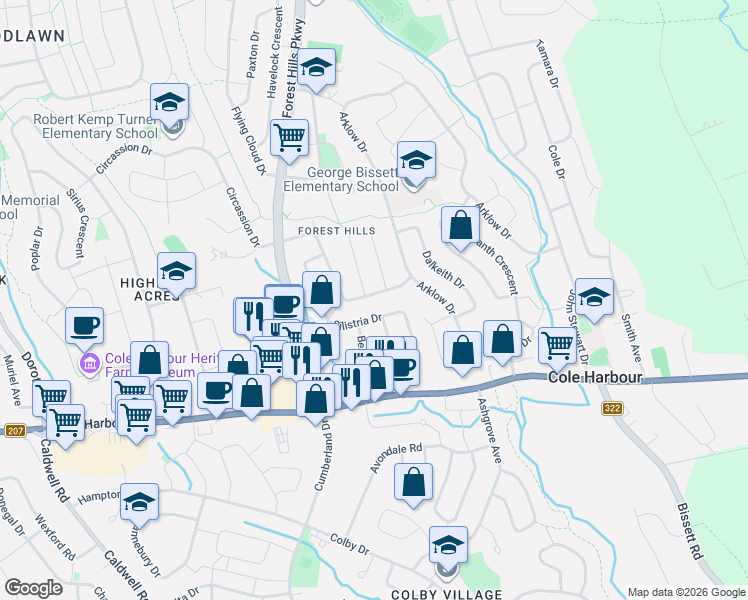Image resolution: width=748 pixels, height=600 pixels.
Task: Open coffee cup marker above museum pin
Action: 84,326
